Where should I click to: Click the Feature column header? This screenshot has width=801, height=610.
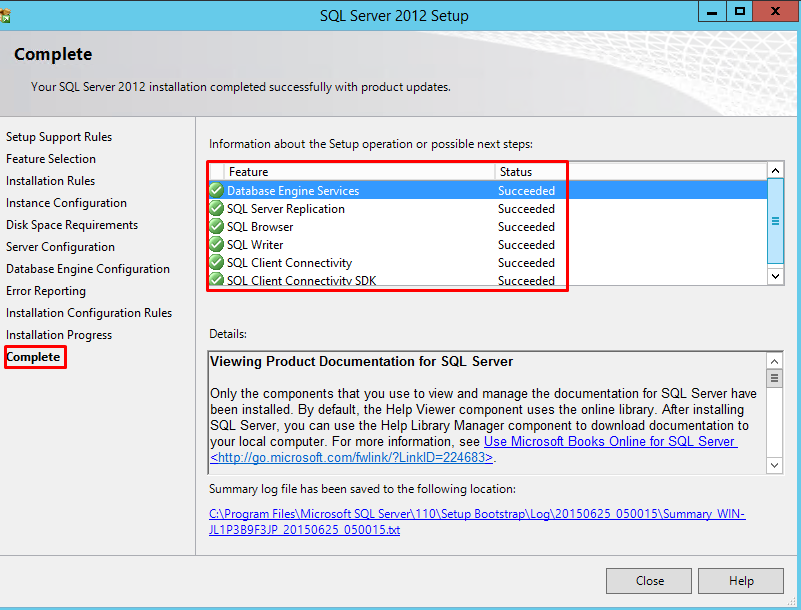pos(360,172)
